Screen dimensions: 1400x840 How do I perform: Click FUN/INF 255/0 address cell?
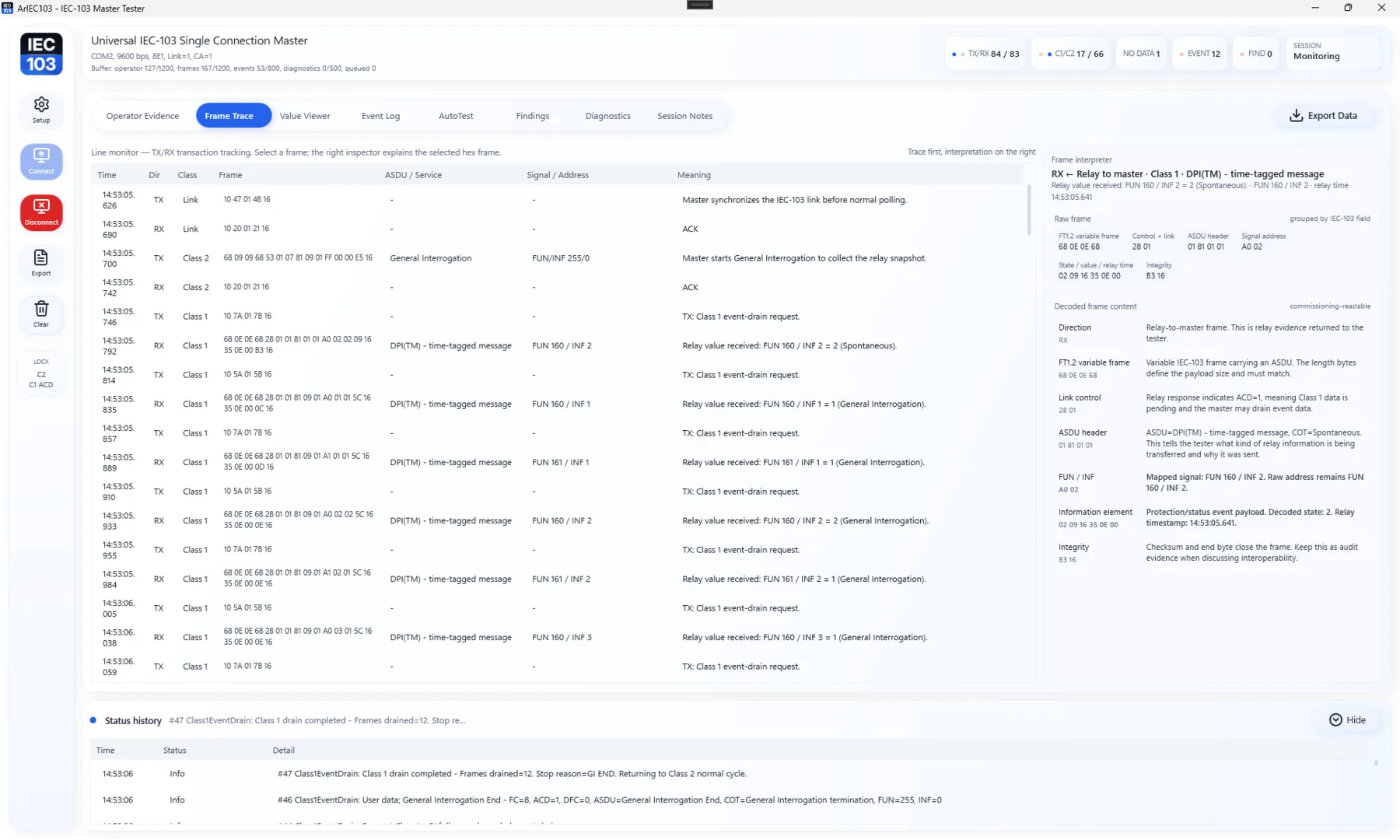[561, 258]
